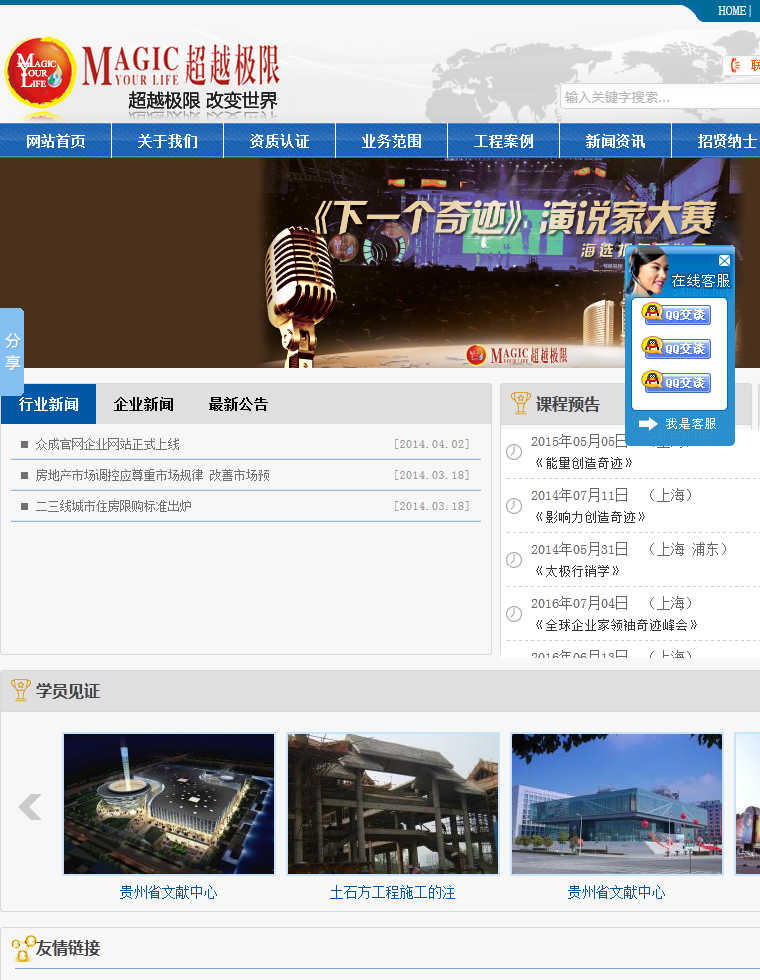Open news 众成官网企业网站正式上线
This screenshot has height=980, width=760.
[x=108, y=444]
